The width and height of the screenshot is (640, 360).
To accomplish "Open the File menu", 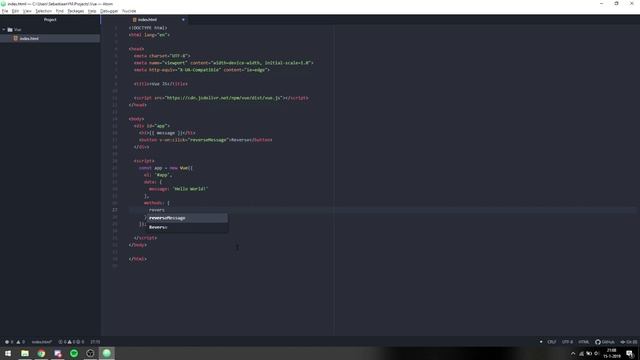I will pos(5,11).
